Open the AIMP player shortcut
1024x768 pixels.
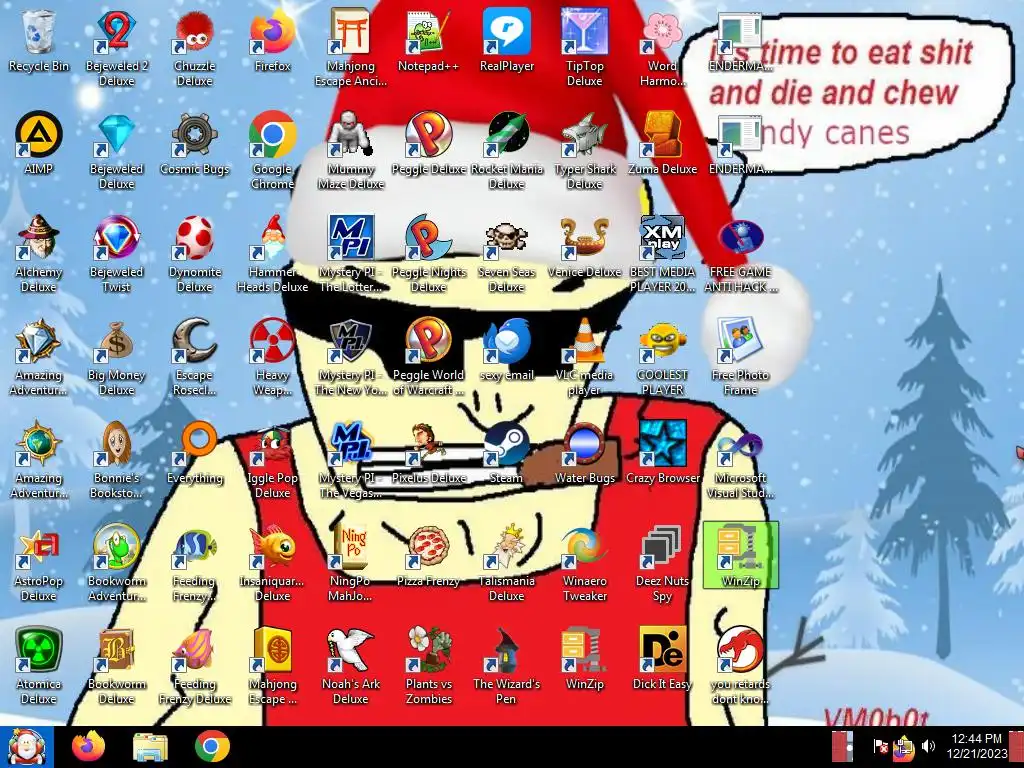pyautogui.click(x=39, y=144)
